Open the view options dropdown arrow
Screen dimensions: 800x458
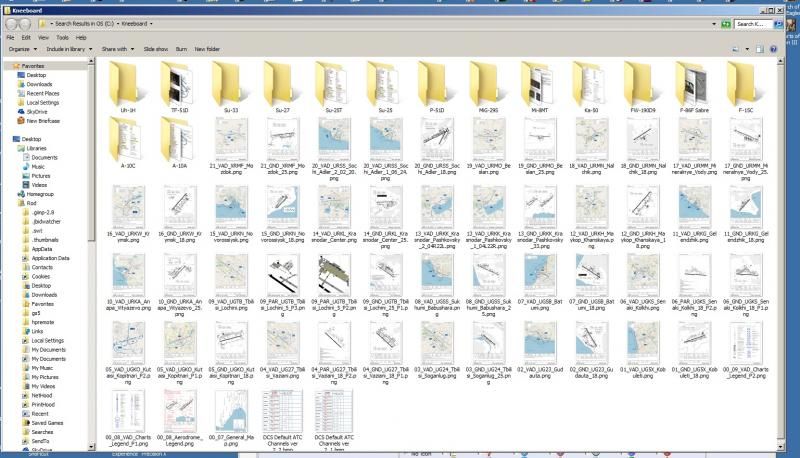747,49
